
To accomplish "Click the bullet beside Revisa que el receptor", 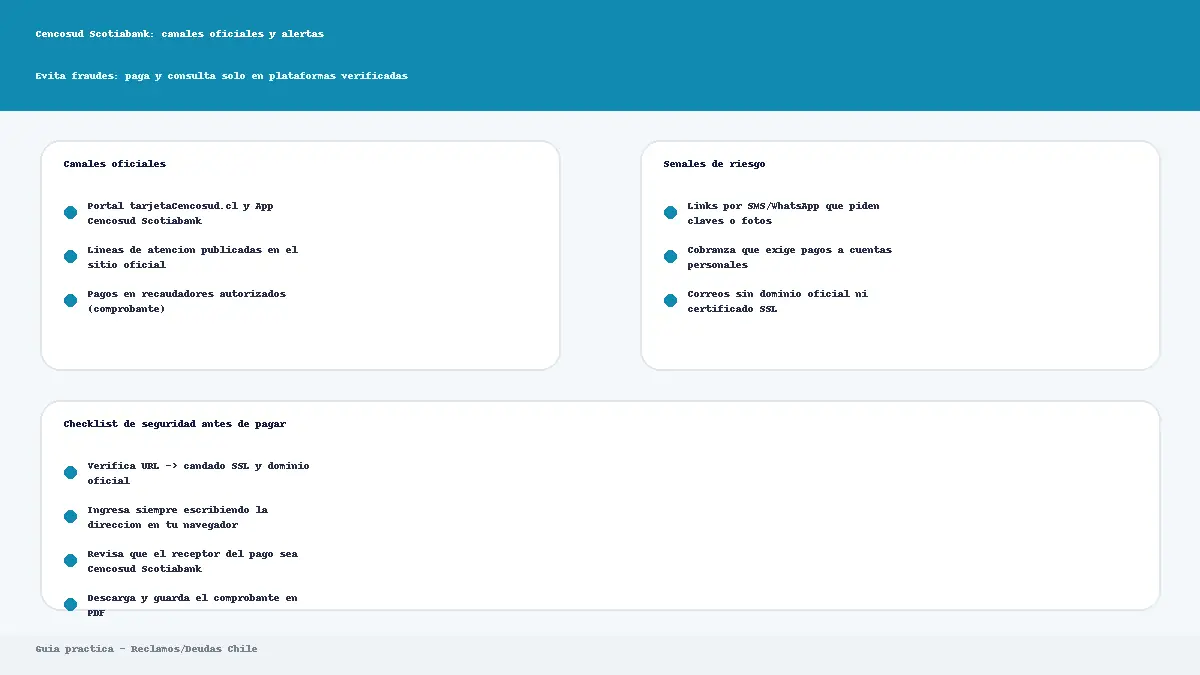I will pos(70,561).
